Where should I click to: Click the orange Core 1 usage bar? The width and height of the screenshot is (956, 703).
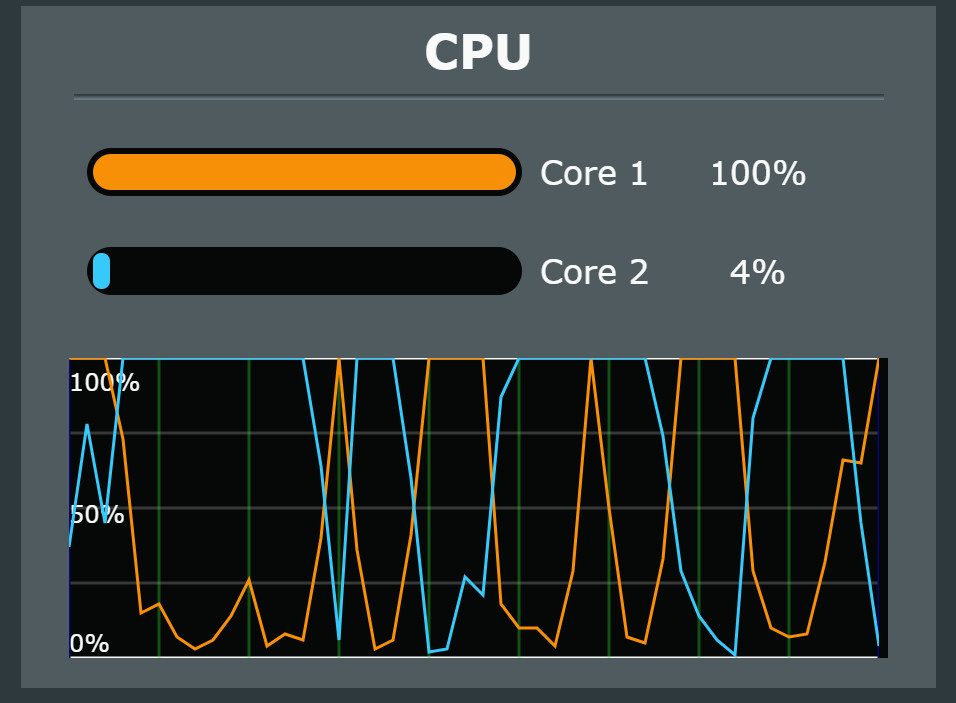pos(300,171)
